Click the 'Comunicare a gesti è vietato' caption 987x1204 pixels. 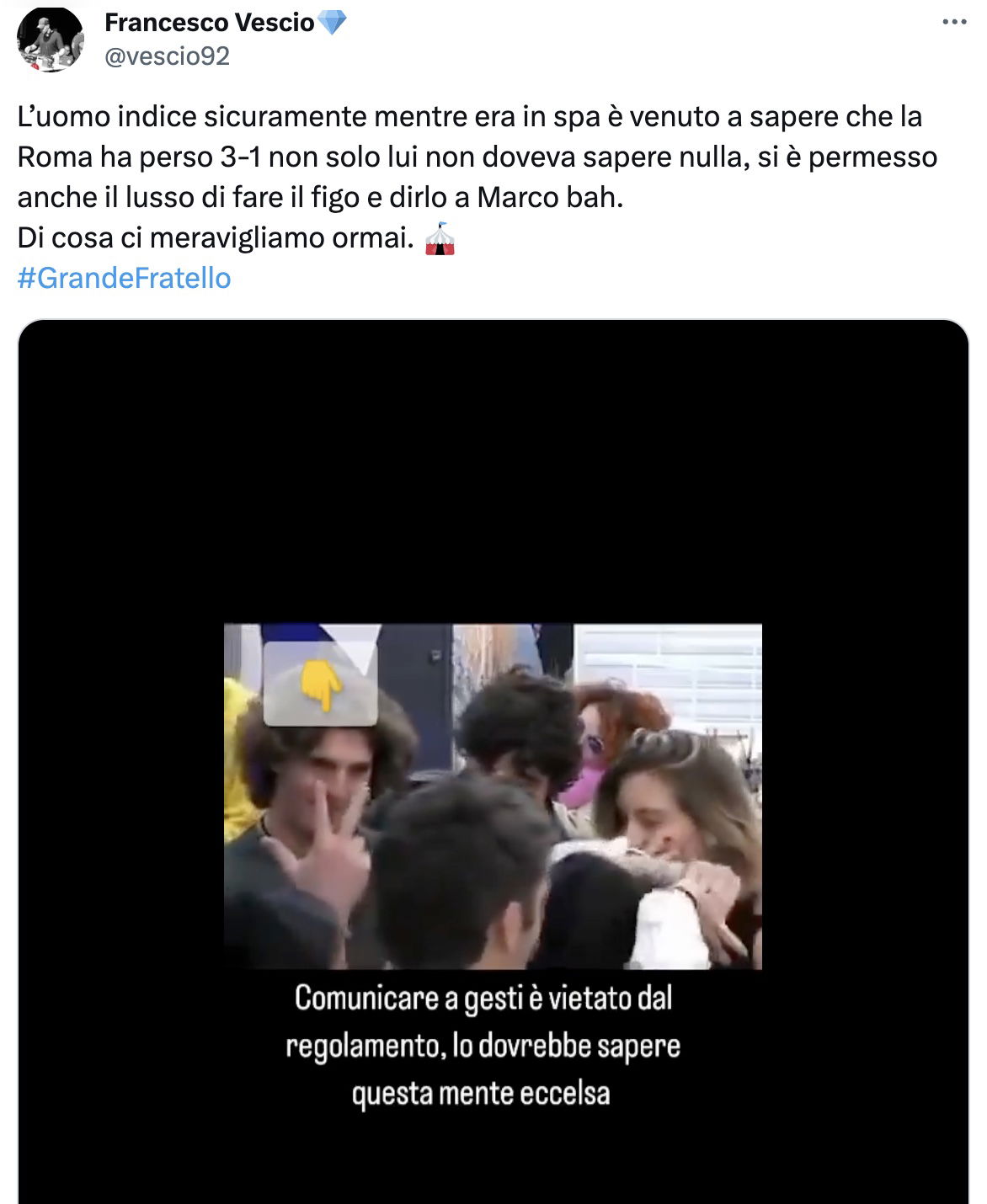483,998
